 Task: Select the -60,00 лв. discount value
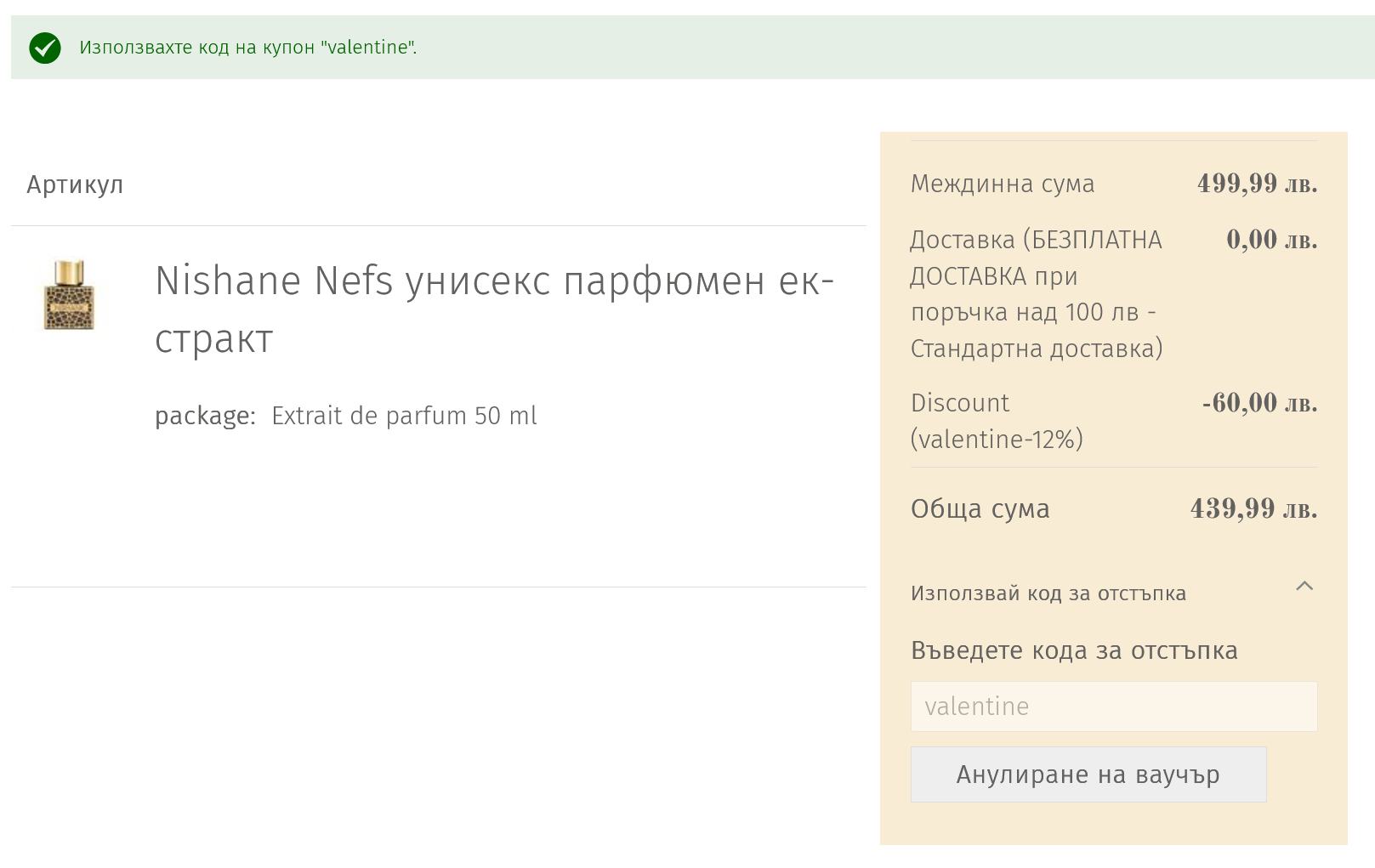1259,403
